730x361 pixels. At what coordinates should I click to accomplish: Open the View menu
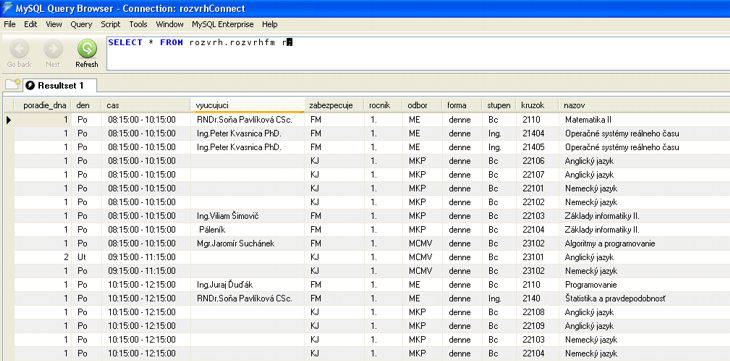click(54, 24)
